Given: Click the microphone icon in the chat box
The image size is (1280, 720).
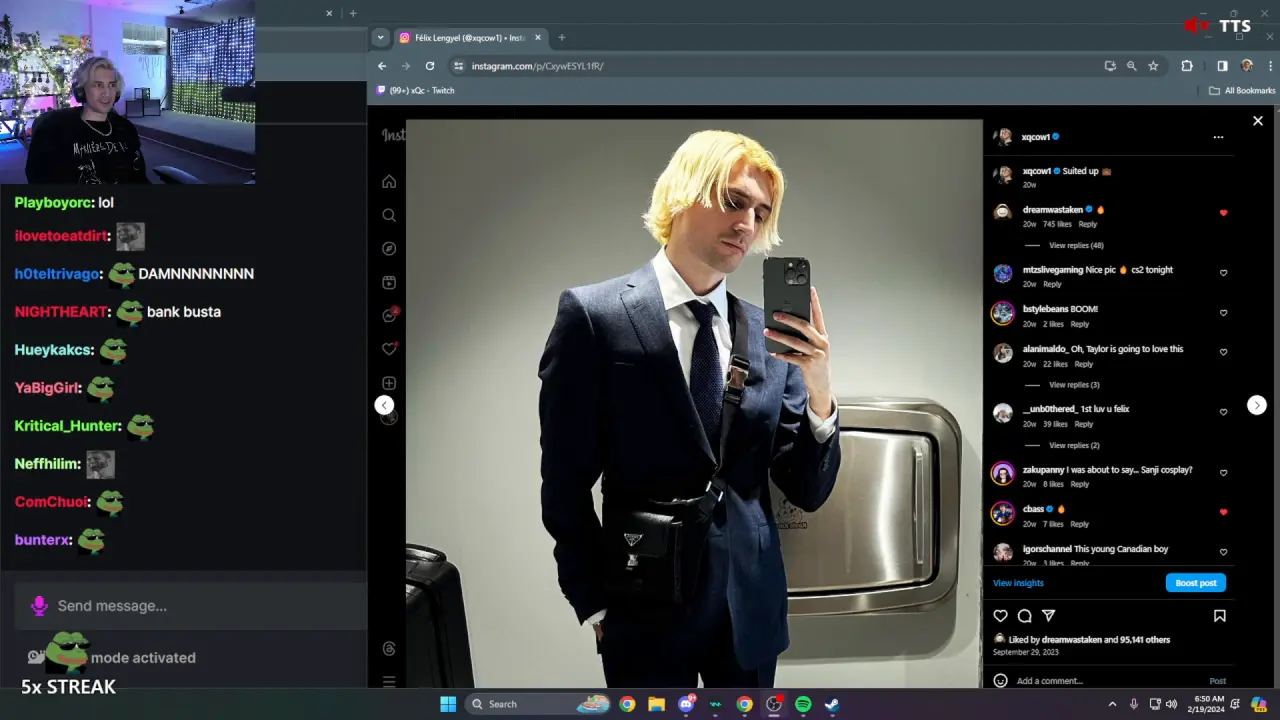Looking at the screenshot, I should pyautogui.click(x=39, y=606).
